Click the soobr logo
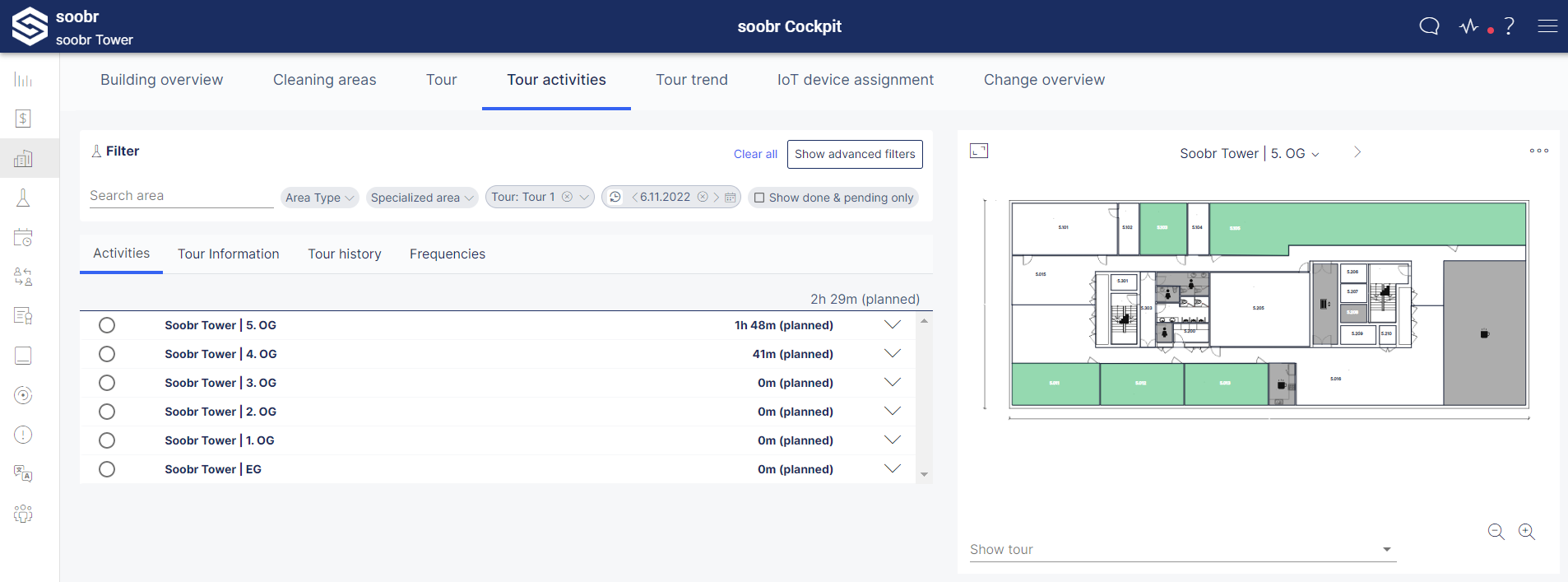The width and height of the screenshot is (1568, 582). tap(30, 26)
